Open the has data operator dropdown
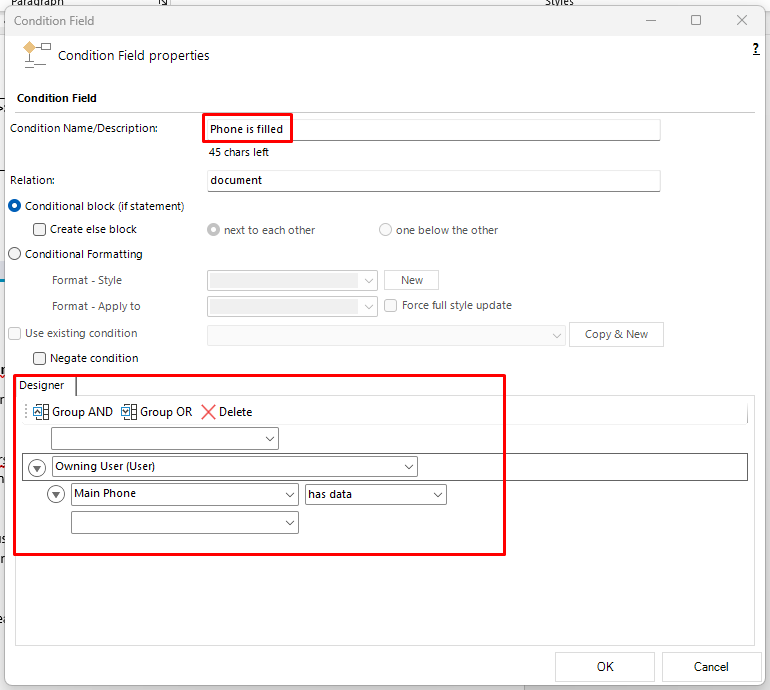Viewport: 770px width, 690px height. coord(376,495)
